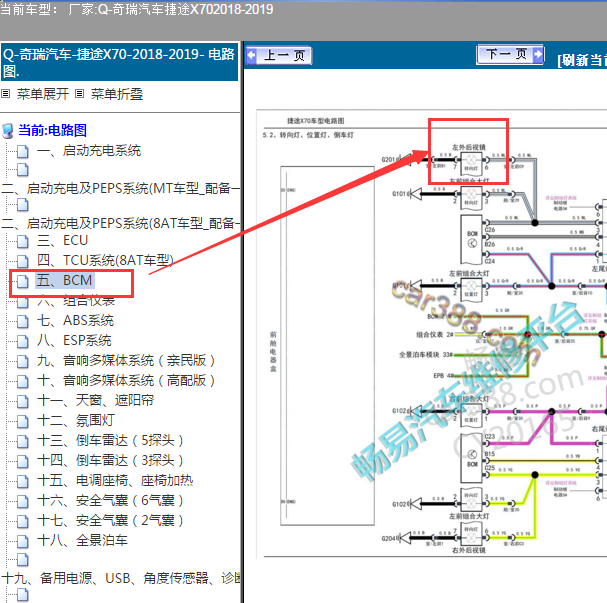
Task: Click page icon beside 十五、电调座椅
Action: click(23, 481)
